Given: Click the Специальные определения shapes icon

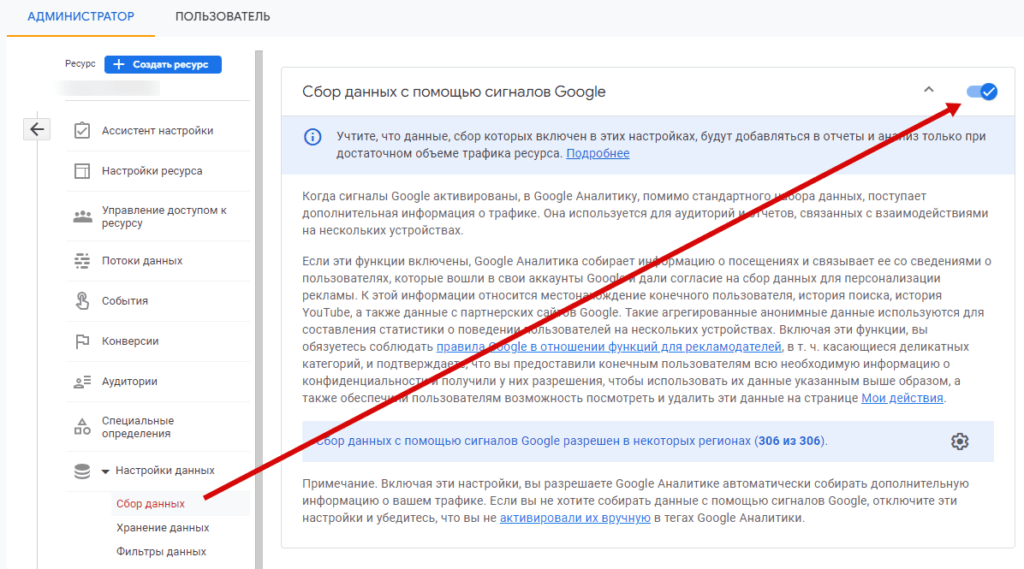Looking at the screenshot, I should click(x=82, y=427).
